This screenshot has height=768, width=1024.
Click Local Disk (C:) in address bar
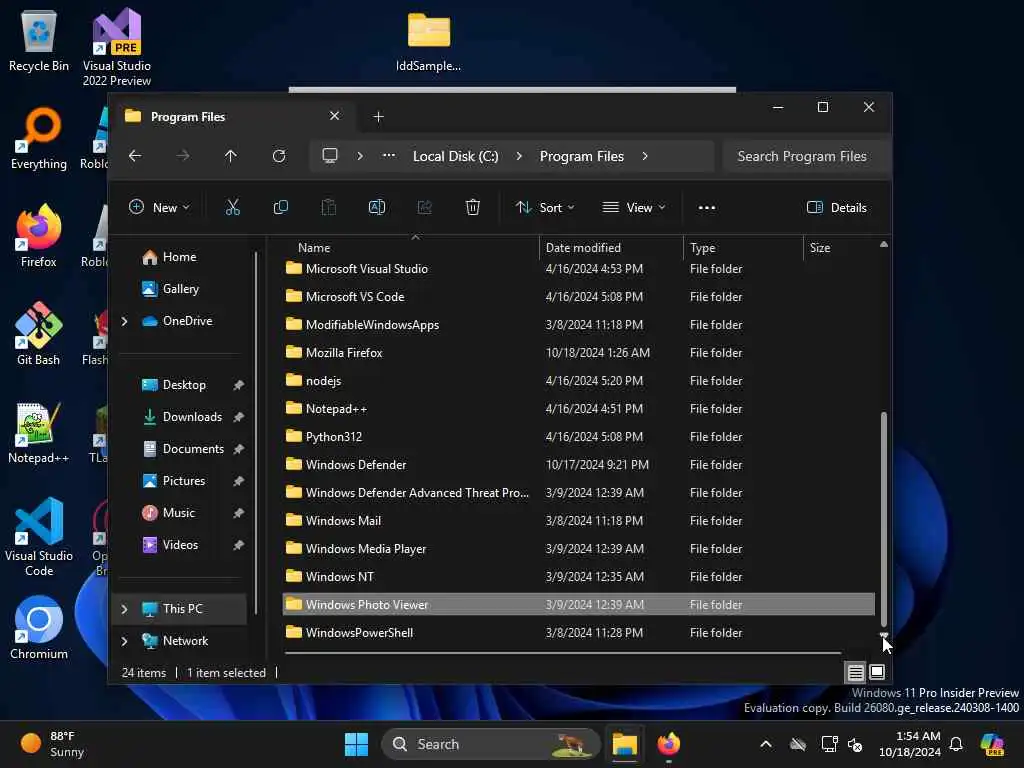456,157
